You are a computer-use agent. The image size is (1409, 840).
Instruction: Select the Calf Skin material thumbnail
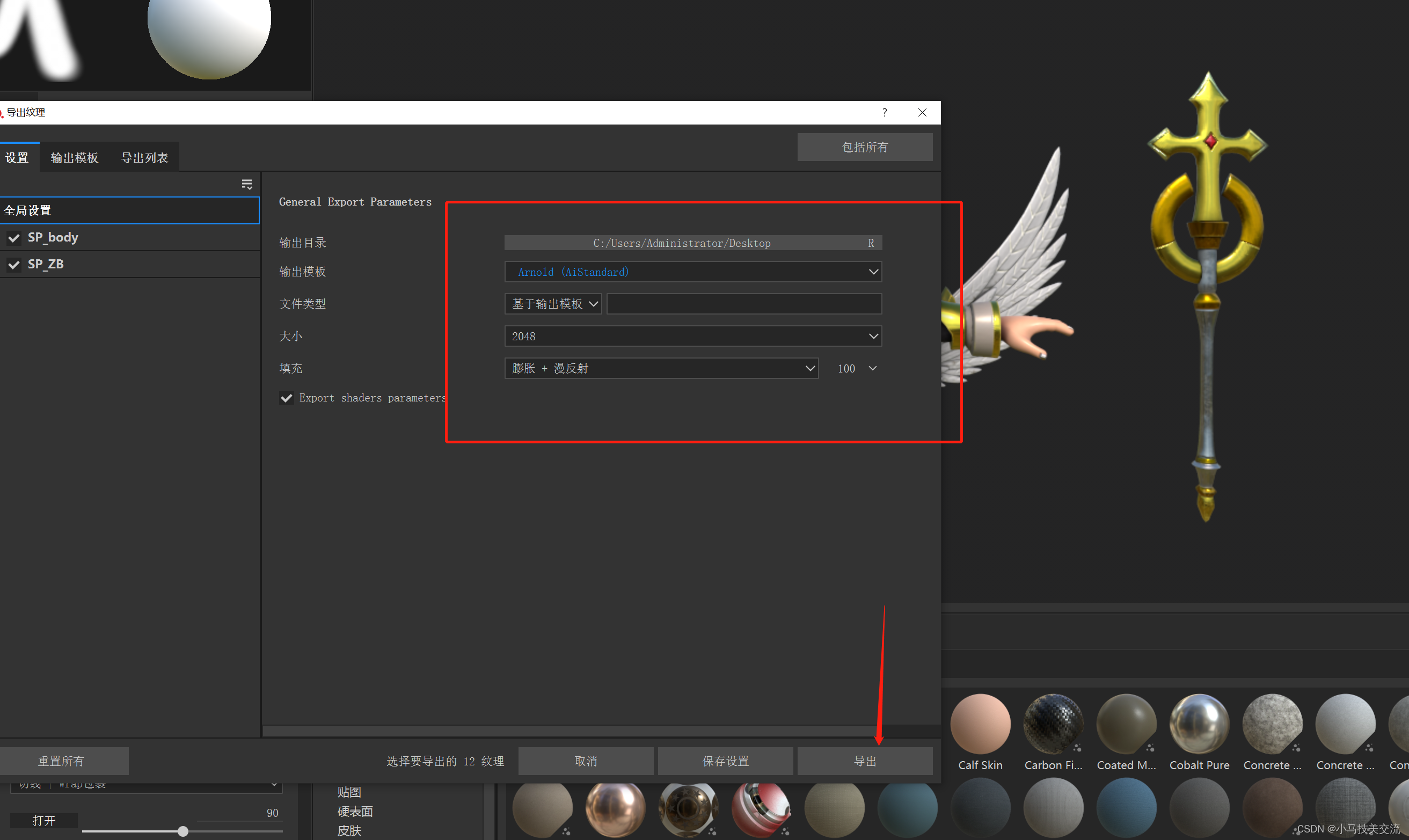(980, 724)
